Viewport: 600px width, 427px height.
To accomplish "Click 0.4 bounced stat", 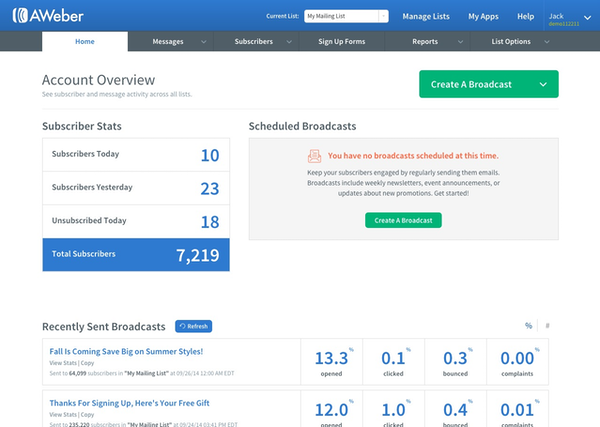I will (x=455, y=409).
